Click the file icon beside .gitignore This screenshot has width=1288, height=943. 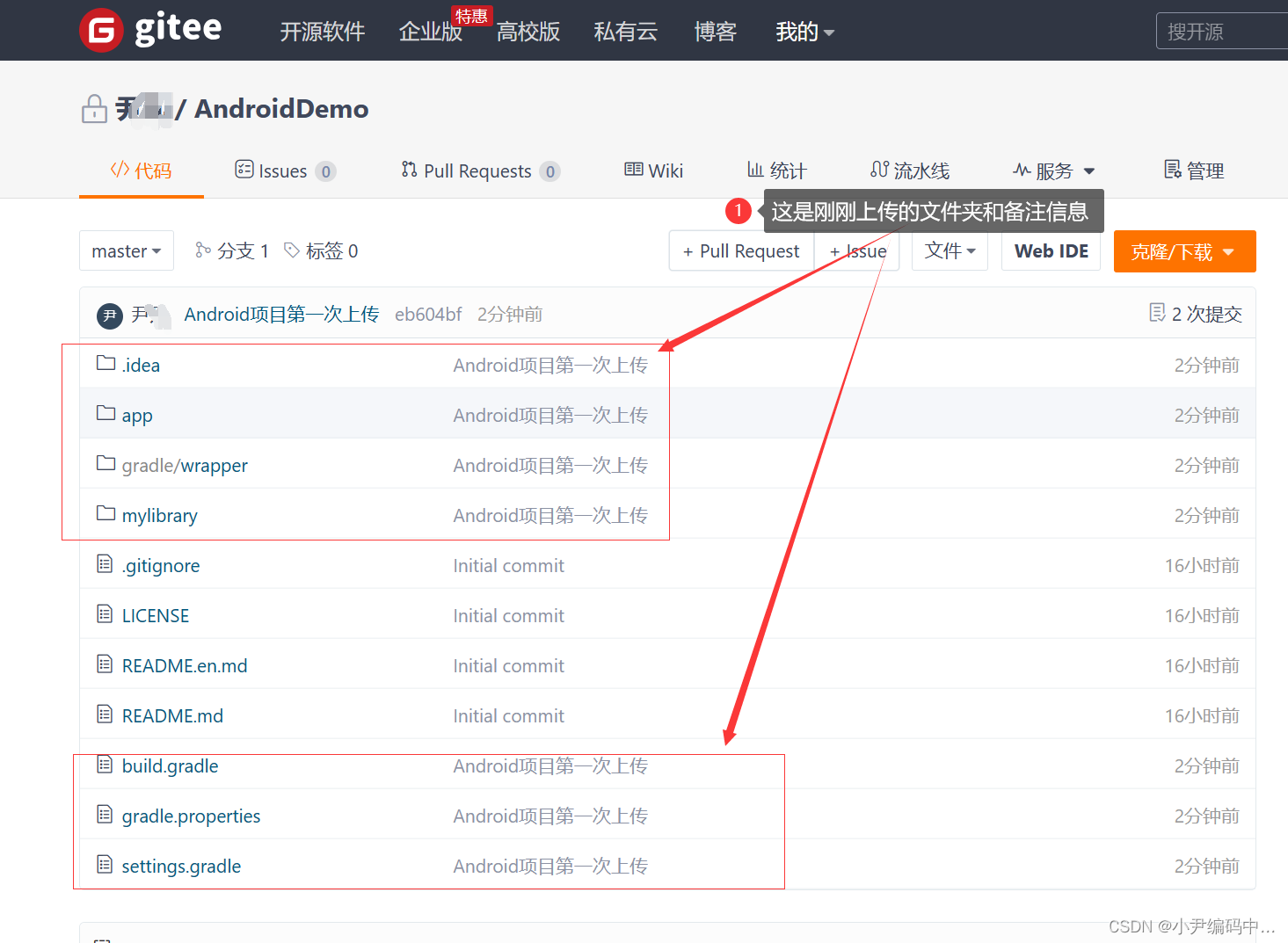pyautogui.click(x=105, y=563)
